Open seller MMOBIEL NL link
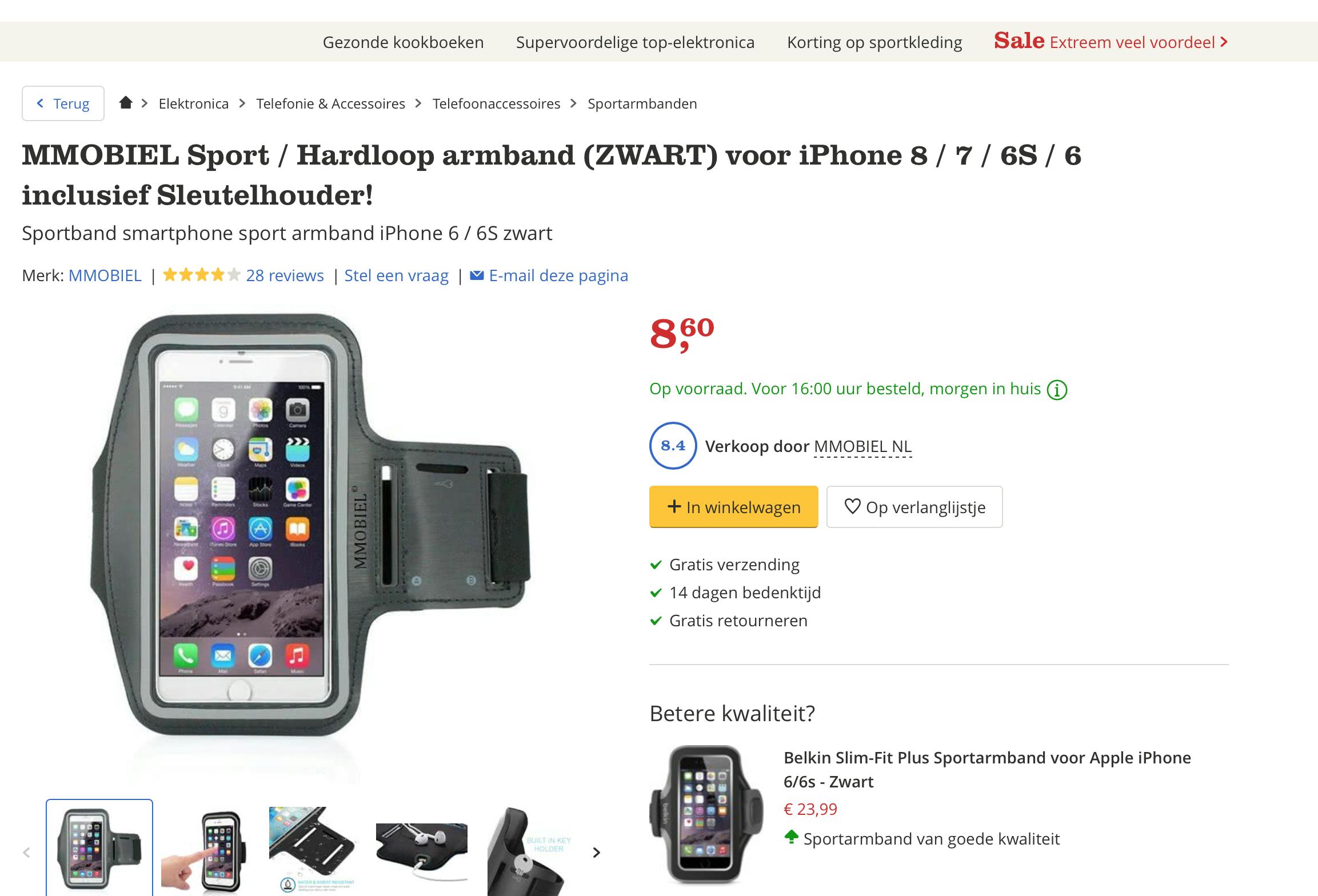 pyautogui.click(x=862, y=446)
